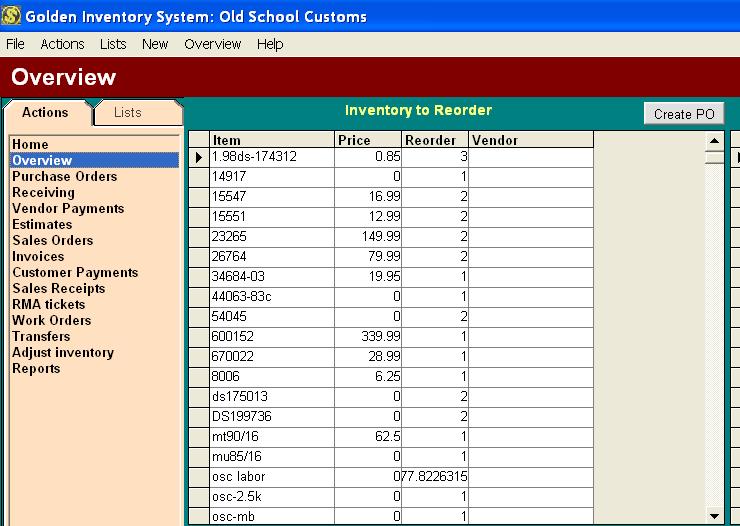
Task: Open Sales Orders from sidebar
Action: pyautogui.click(x=94, y=241)
